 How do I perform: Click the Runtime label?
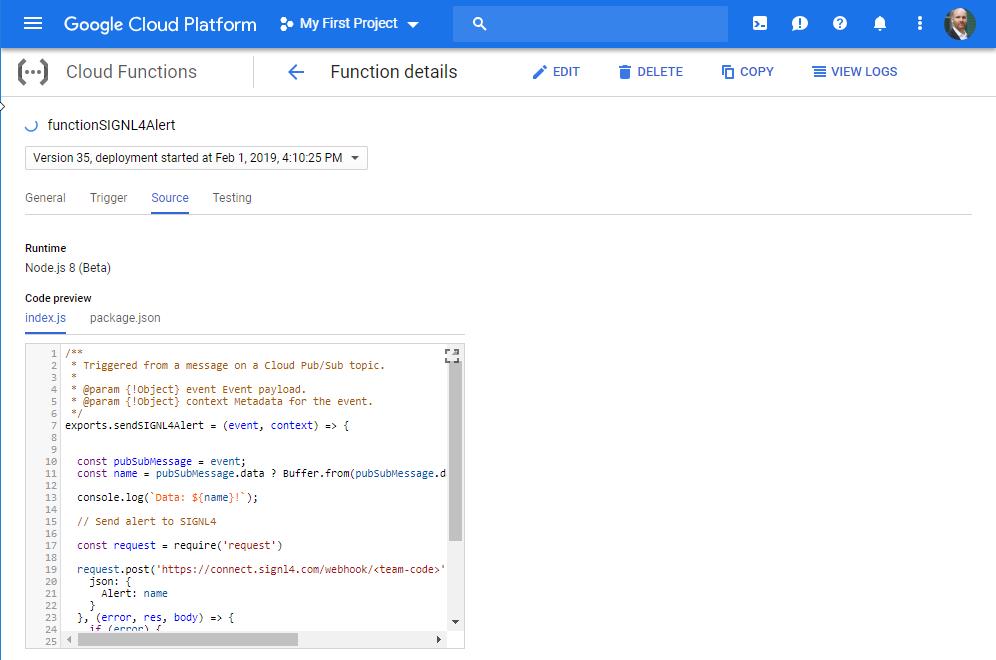46,248
